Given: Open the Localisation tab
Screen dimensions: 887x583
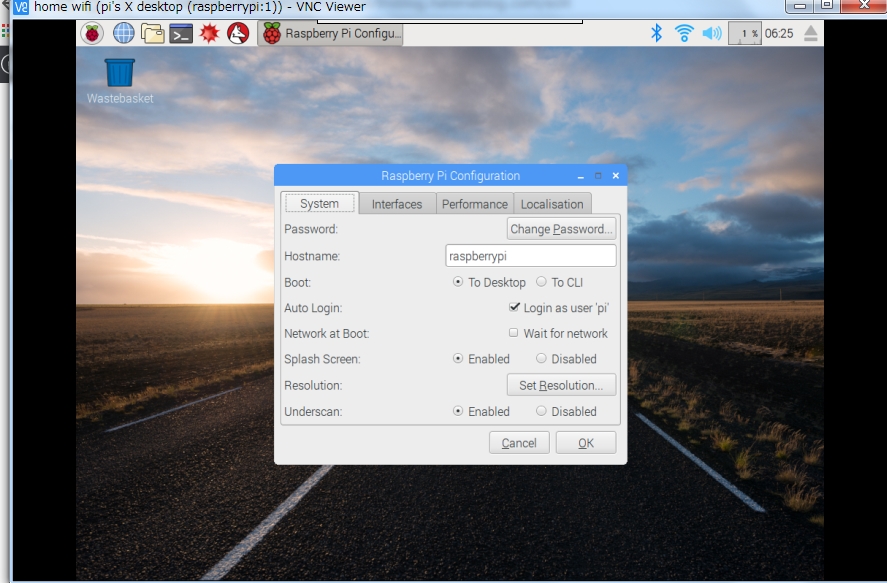Looking at the screenshot, I should click(552, 204).
